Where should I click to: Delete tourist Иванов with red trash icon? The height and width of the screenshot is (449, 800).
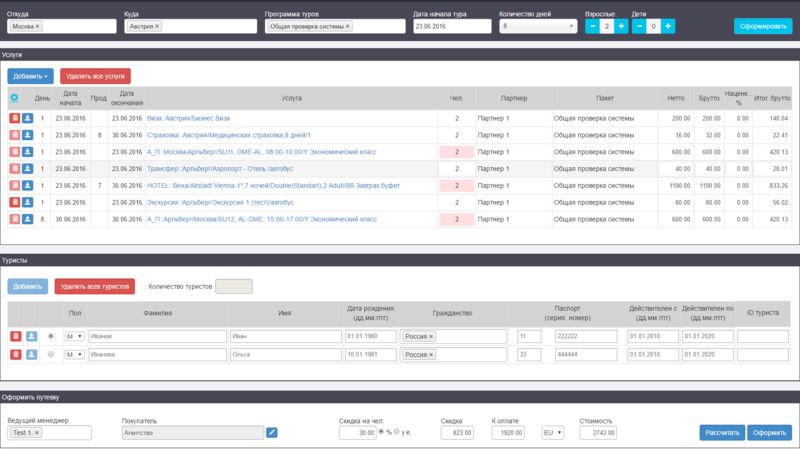pos(15,337)
